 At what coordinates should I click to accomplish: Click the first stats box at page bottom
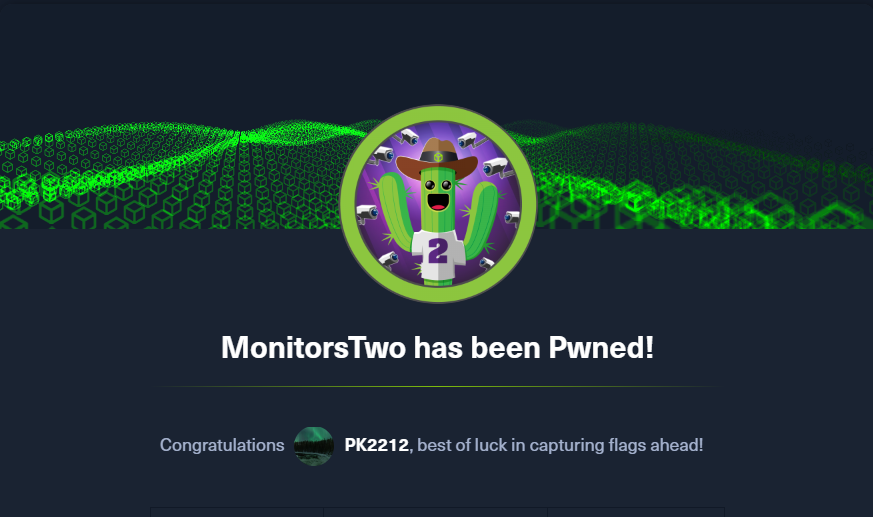237,513
